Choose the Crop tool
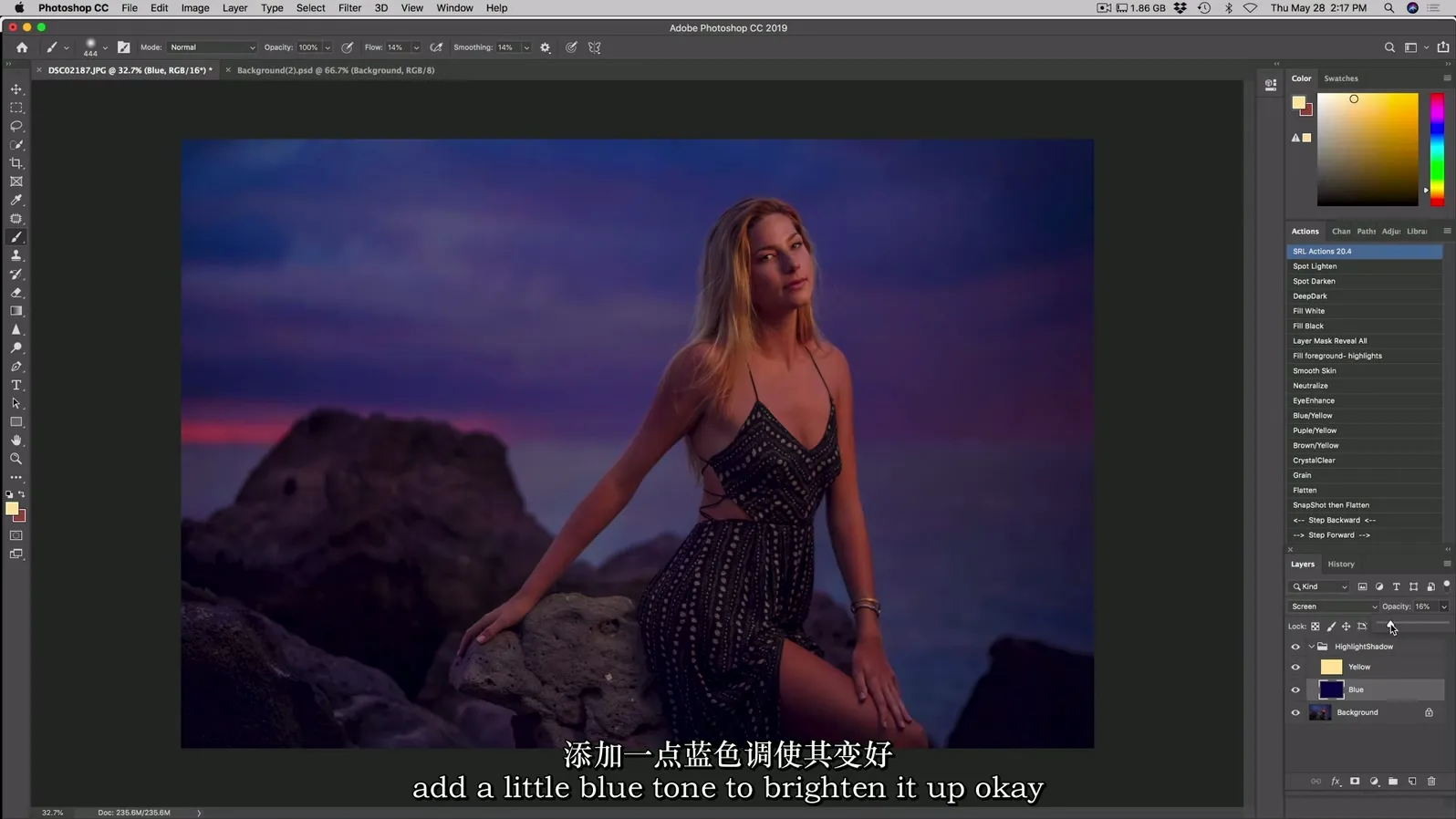The height and width of the screenshot is (819, 1456). tap(16, 163)
